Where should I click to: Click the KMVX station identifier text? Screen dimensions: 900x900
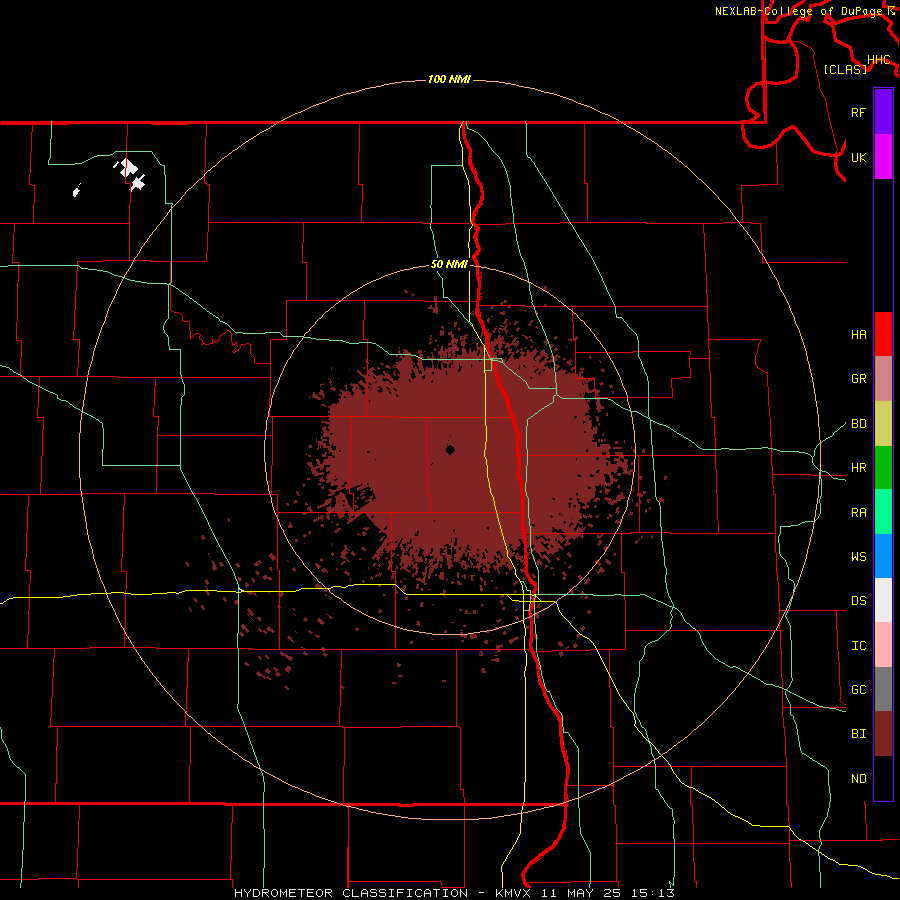point(513,893)
